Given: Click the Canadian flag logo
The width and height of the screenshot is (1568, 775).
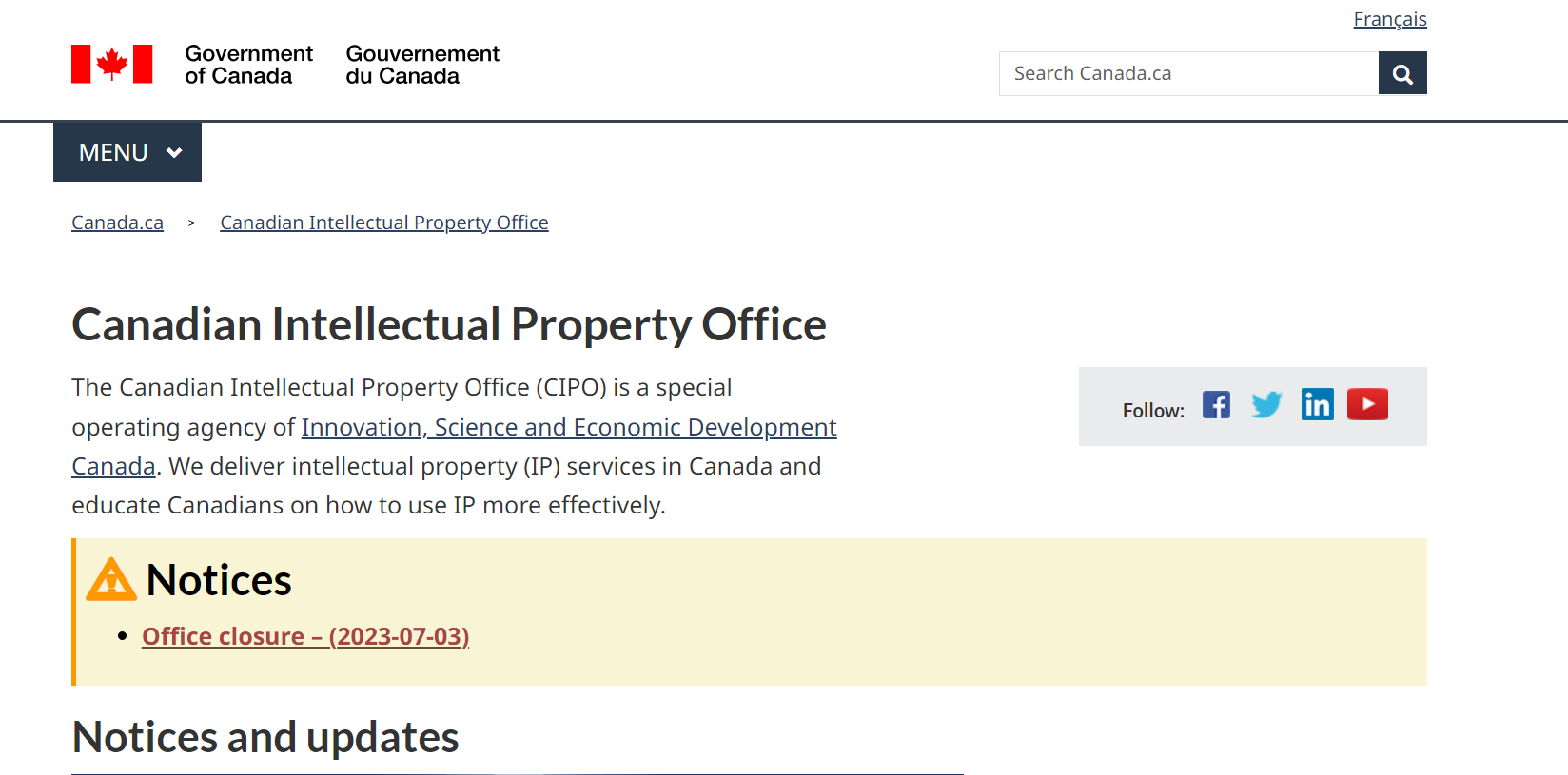Looking at the screenshot, I should pyautogui.click(x=111, y=65).
